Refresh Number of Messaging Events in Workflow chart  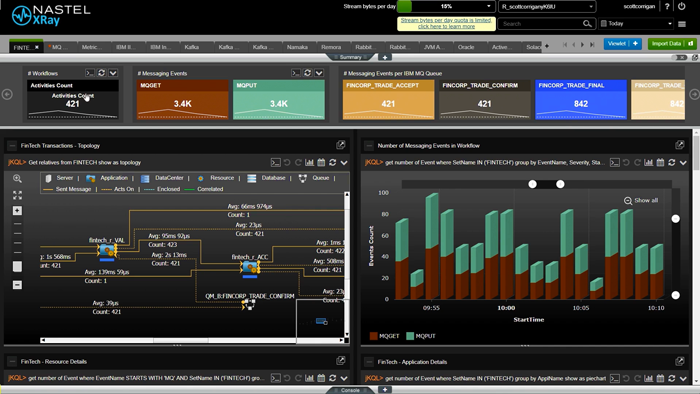[x=671, y=162]
